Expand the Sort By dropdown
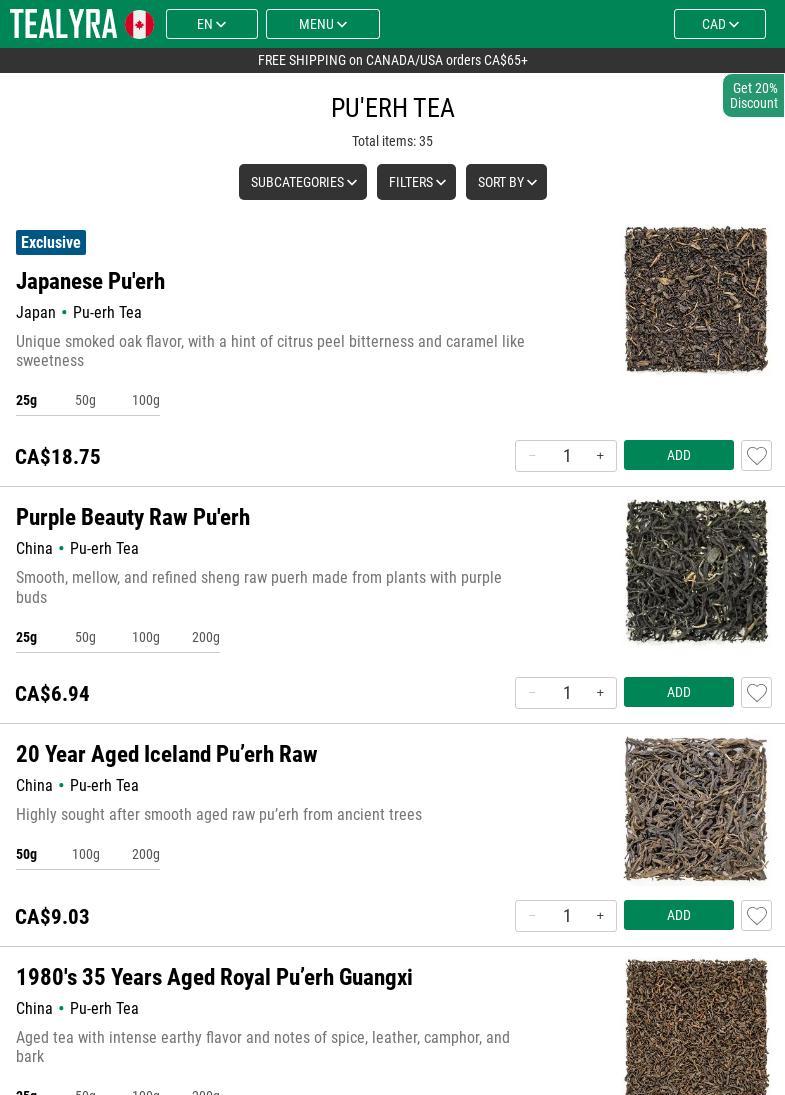This screenshot has height=1095, width=785. [x=506, y=182]
